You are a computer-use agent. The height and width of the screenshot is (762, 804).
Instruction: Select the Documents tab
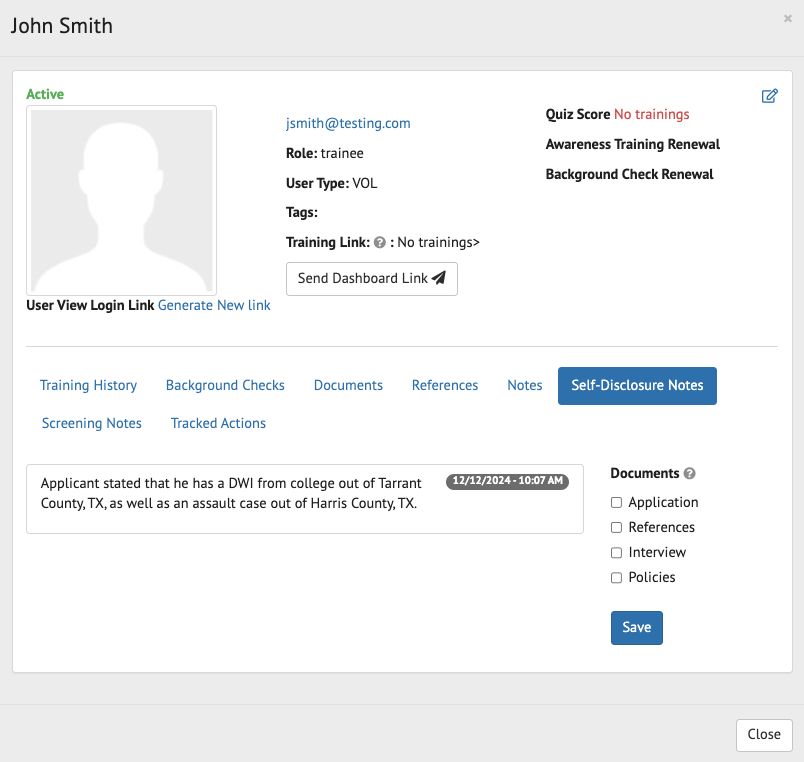(x=348, y=385)
